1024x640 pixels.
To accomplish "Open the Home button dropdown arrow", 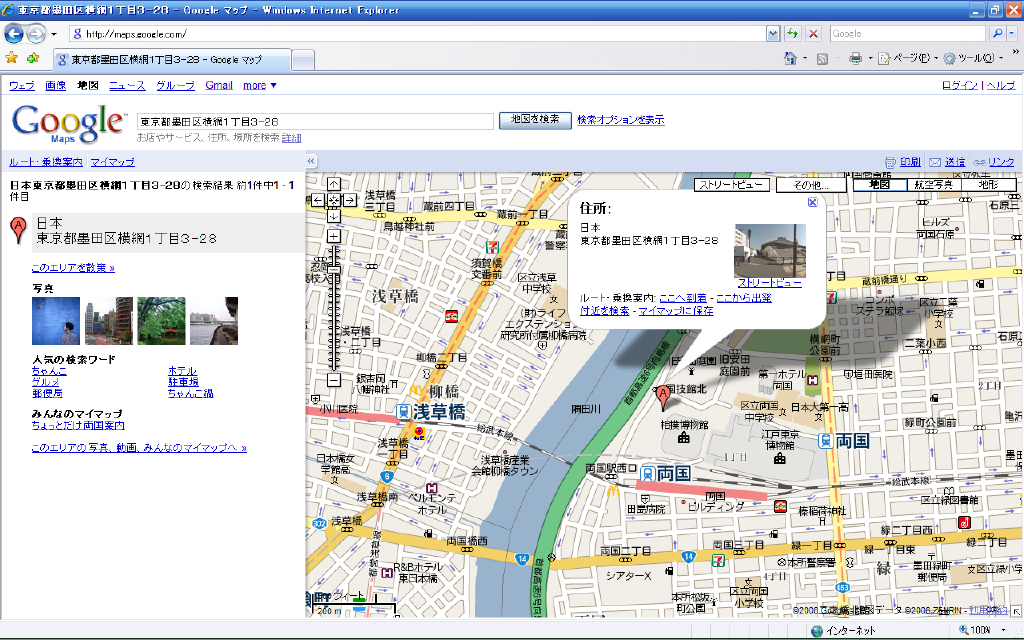I will click(x=805, y=59).
